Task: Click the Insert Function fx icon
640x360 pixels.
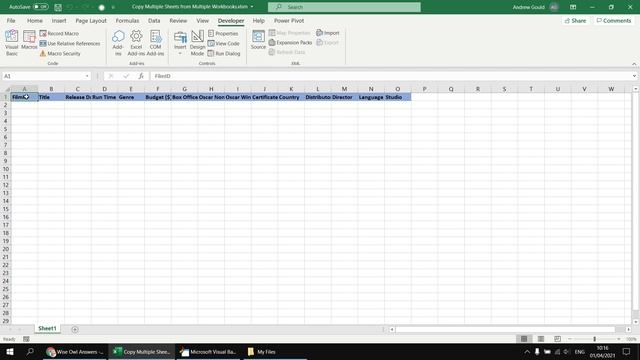Action: [141, 76]
